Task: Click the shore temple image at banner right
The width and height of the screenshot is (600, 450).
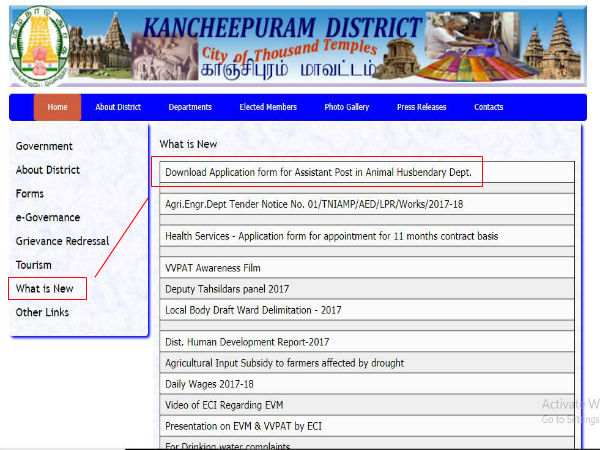Action: (553, 46)
